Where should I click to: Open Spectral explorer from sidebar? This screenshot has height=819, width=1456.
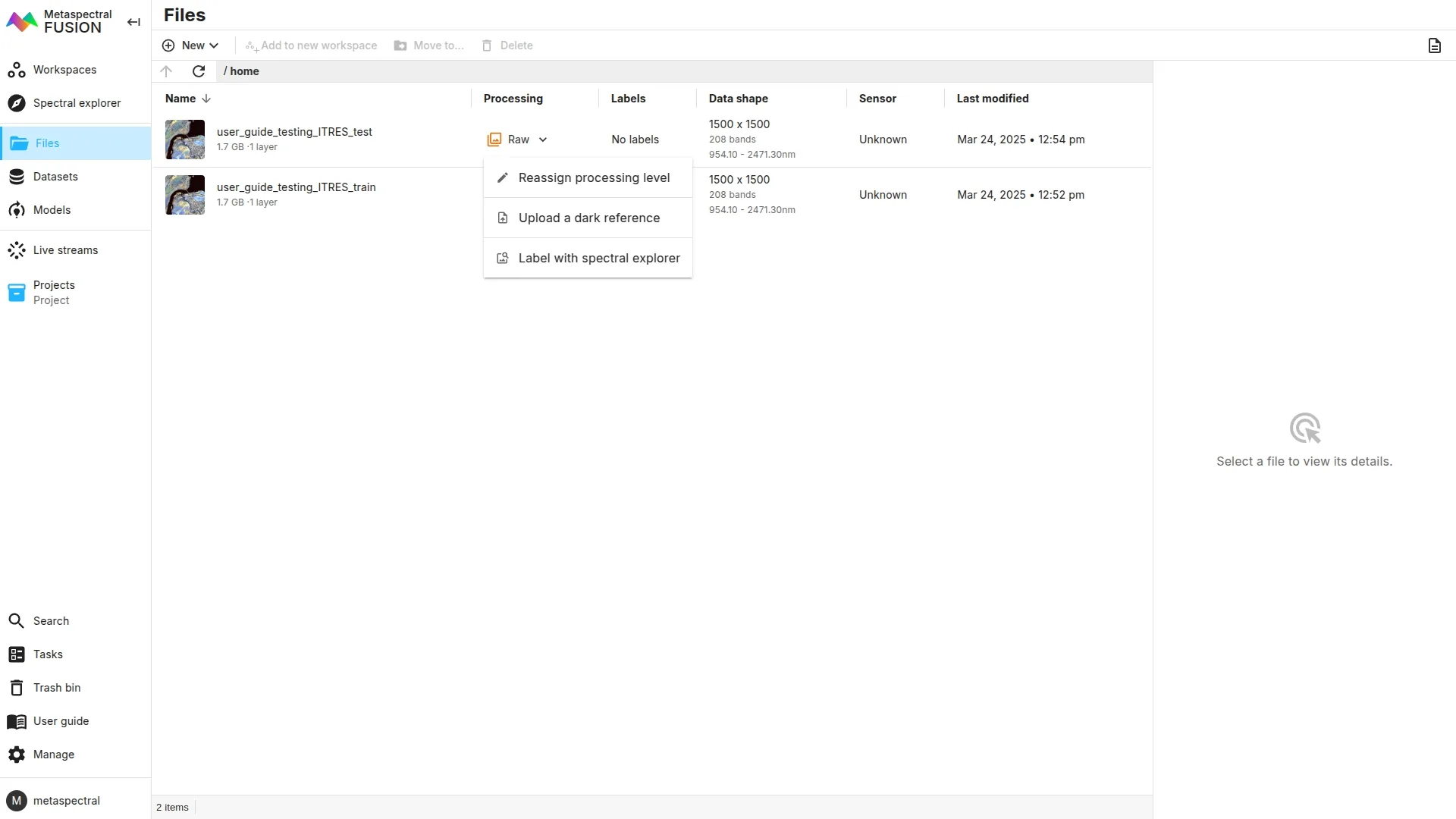click(x=76, y=103)
